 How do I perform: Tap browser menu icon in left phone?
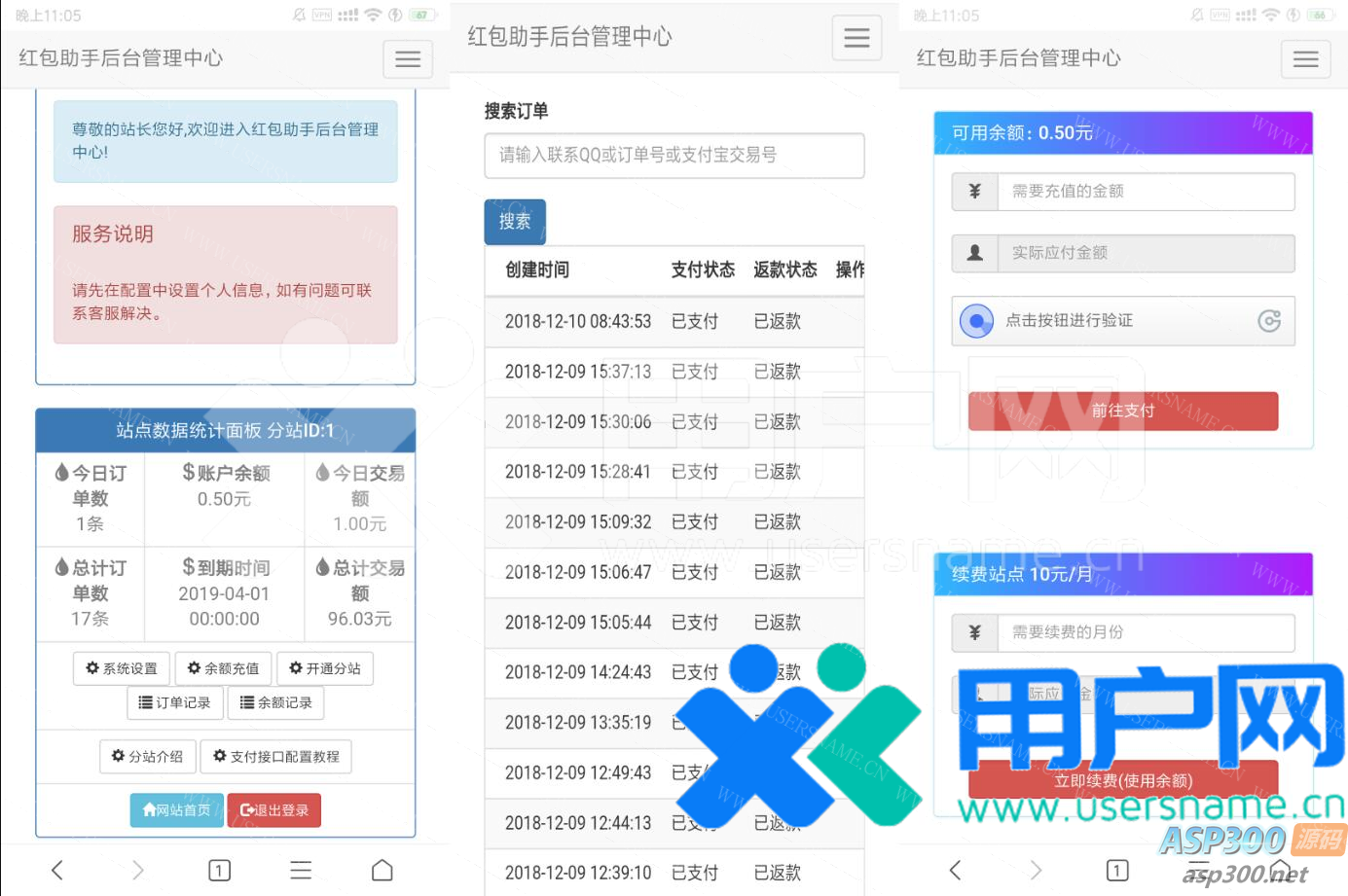point(301,870)
